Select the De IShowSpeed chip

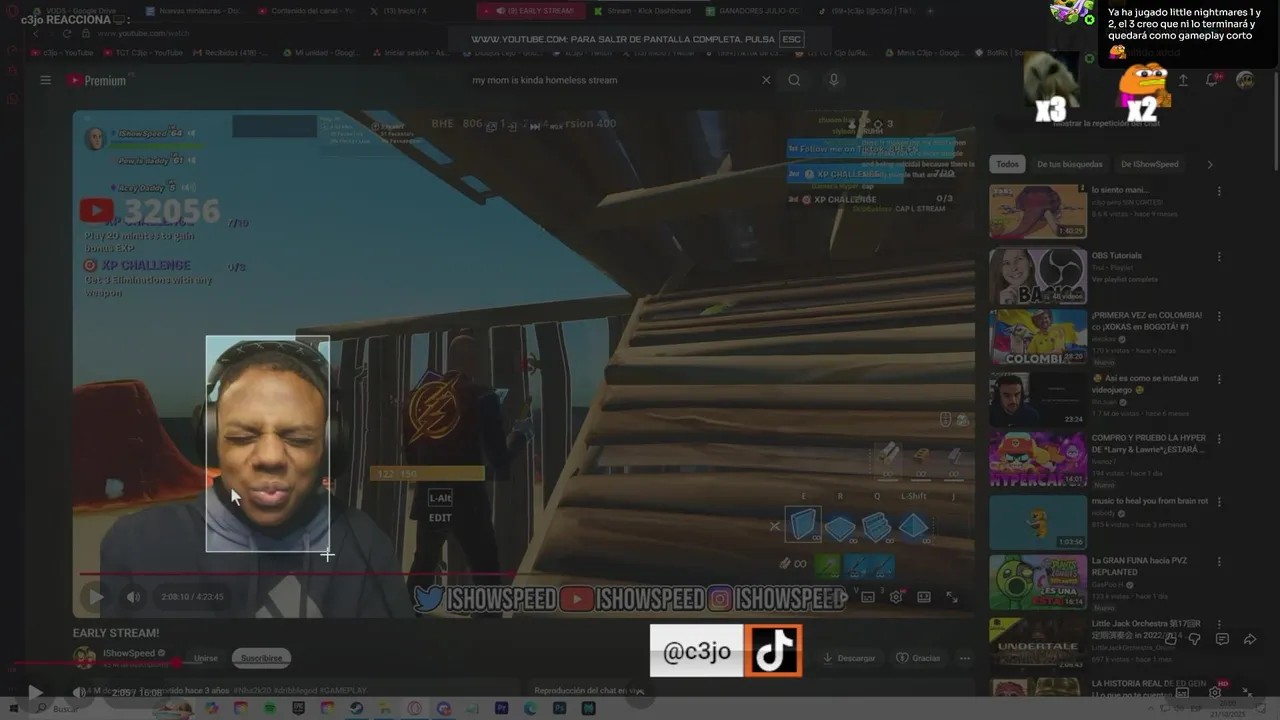point(1150,164)
